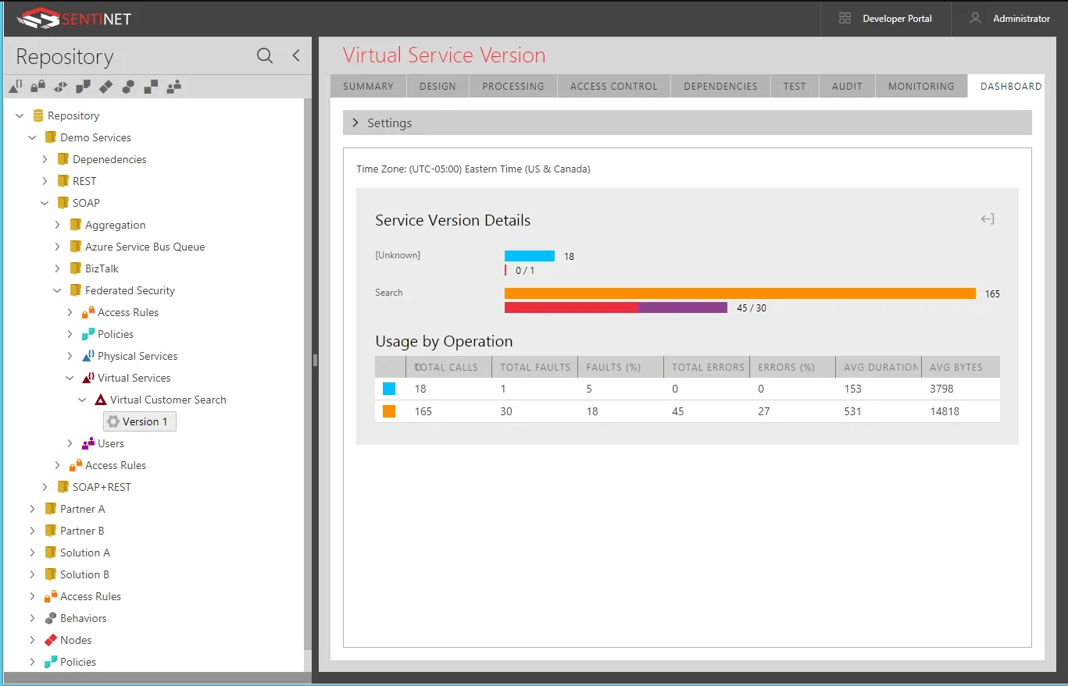Click the back-arrow export icon beside Service Version Details

(988, 219)
